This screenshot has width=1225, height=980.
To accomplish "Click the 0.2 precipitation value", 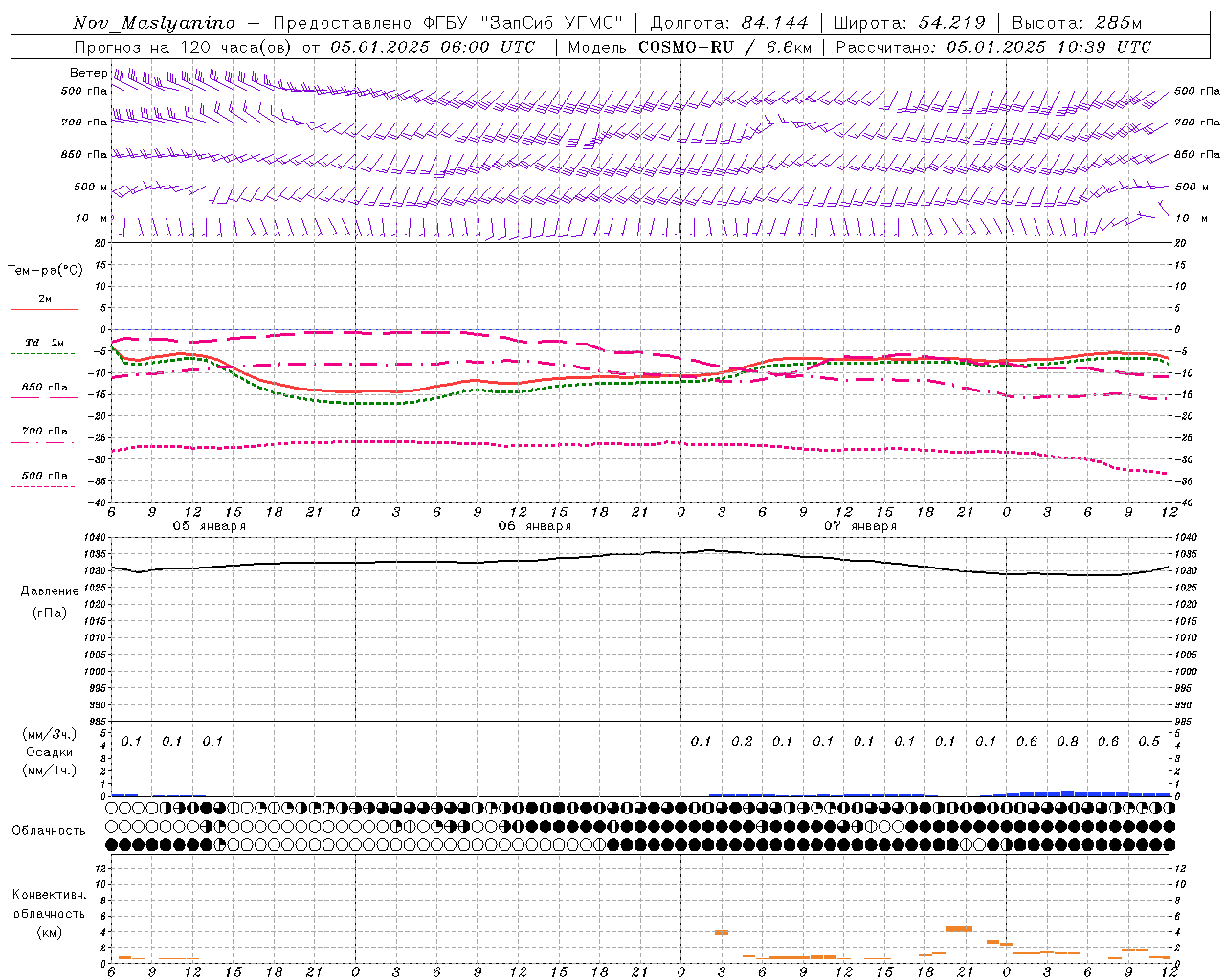I will pos(742,741).
